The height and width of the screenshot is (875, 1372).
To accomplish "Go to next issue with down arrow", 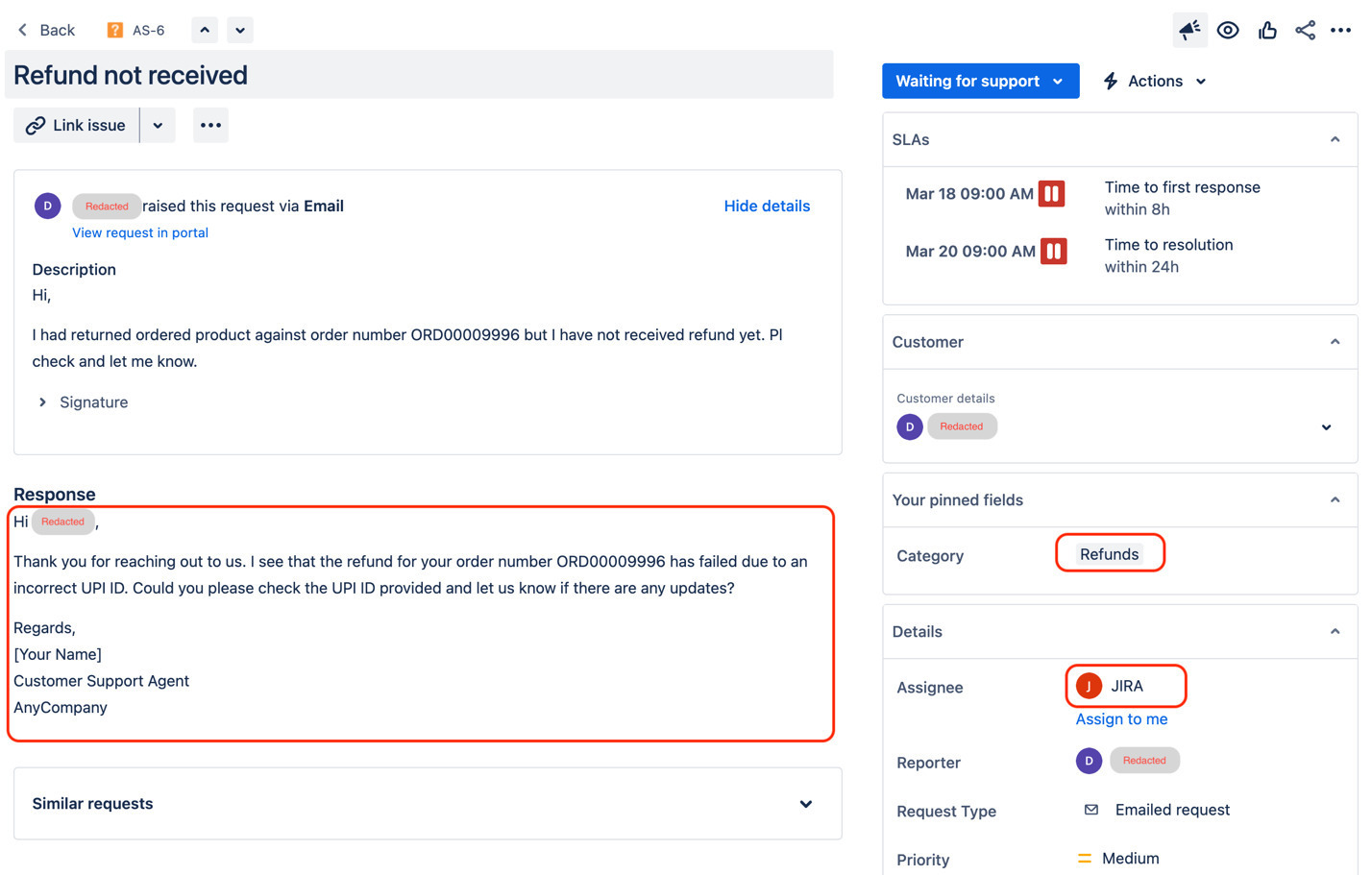I will pyautogui.click(x=240, y=30).
